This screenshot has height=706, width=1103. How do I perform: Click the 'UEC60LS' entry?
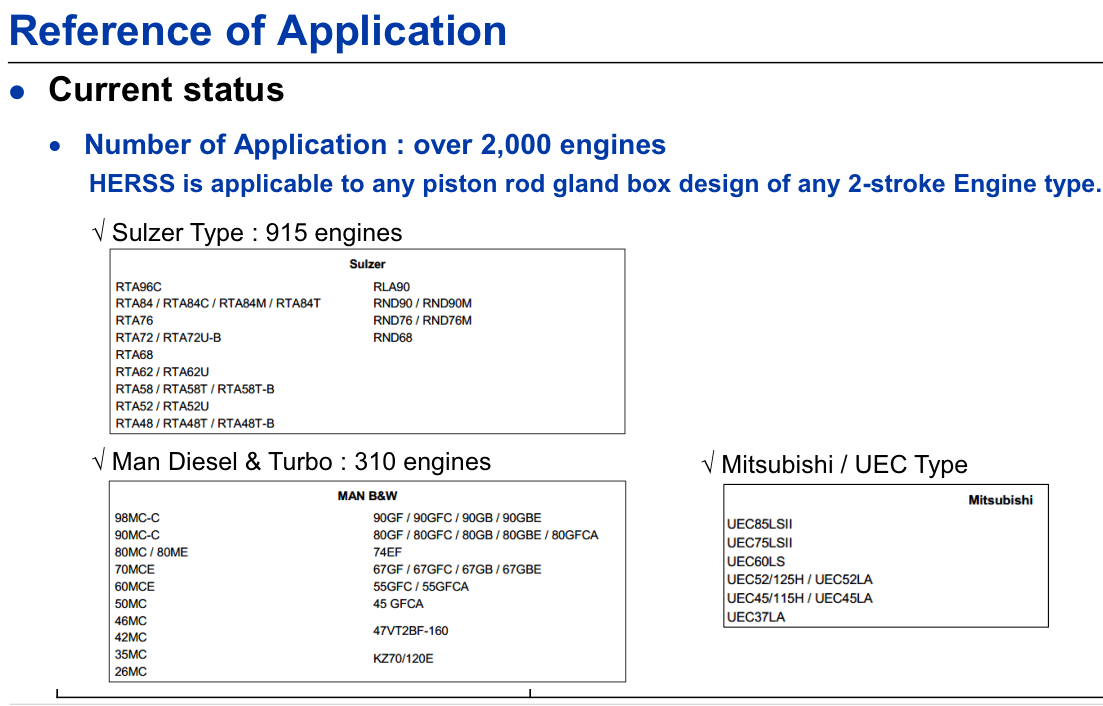[756, 562]
